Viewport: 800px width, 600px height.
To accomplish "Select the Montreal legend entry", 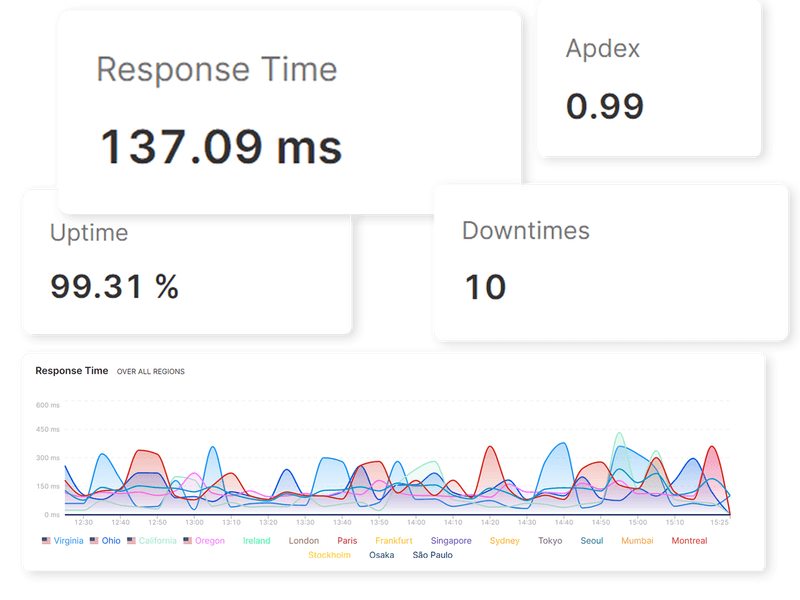I will (x=690, y=541).
